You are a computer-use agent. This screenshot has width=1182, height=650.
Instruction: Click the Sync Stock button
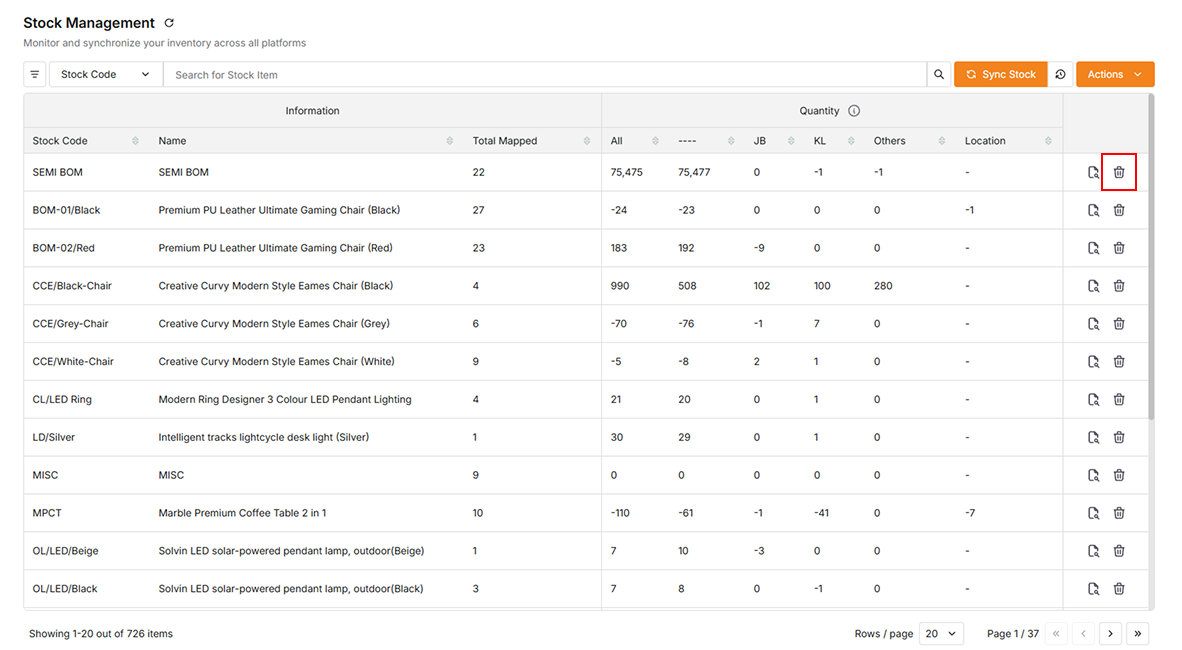[1000, 75]
